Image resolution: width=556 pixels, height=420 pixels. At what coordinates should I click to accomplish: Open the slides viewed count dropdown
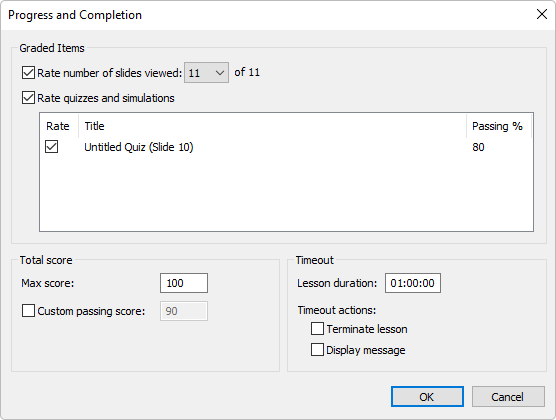(206, 73)
